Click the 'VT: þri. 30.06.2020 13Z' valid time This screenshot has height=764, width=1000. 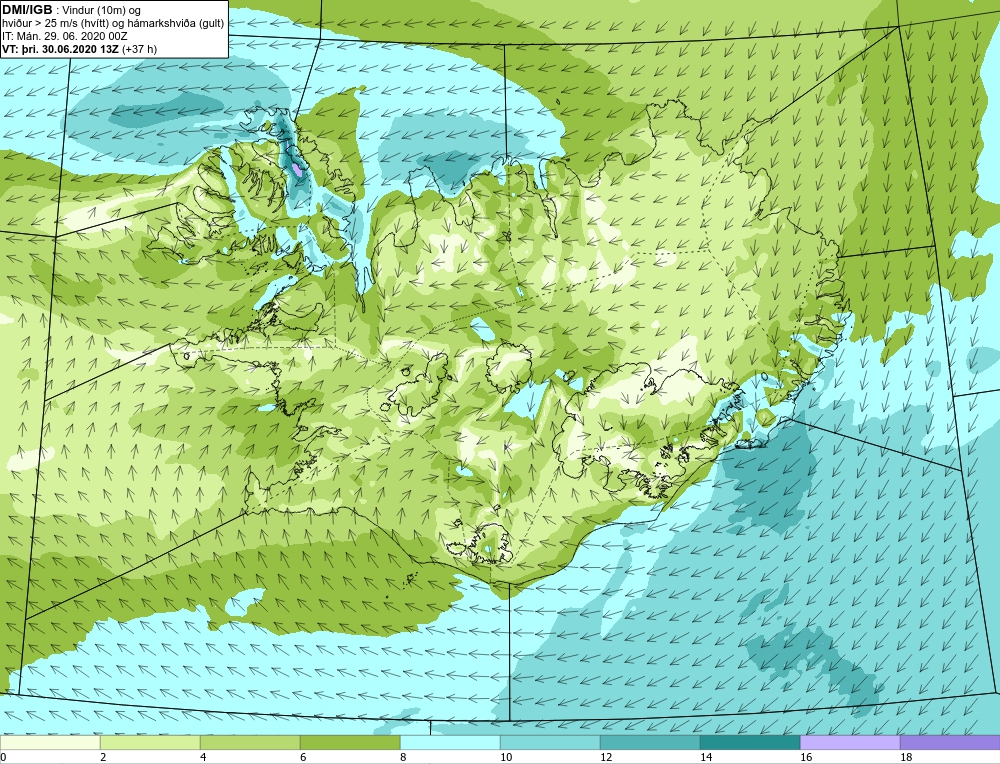tap(61, 49)
